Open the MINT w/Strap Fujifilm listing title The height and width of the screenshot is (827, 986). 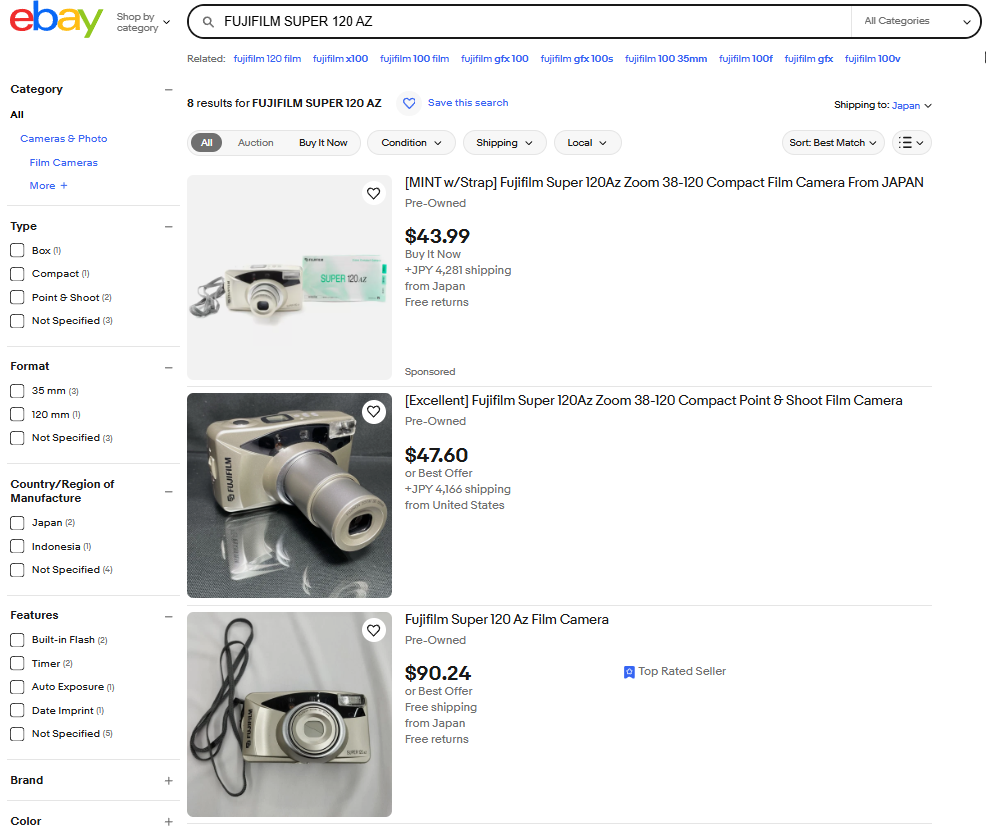point(664,182)
